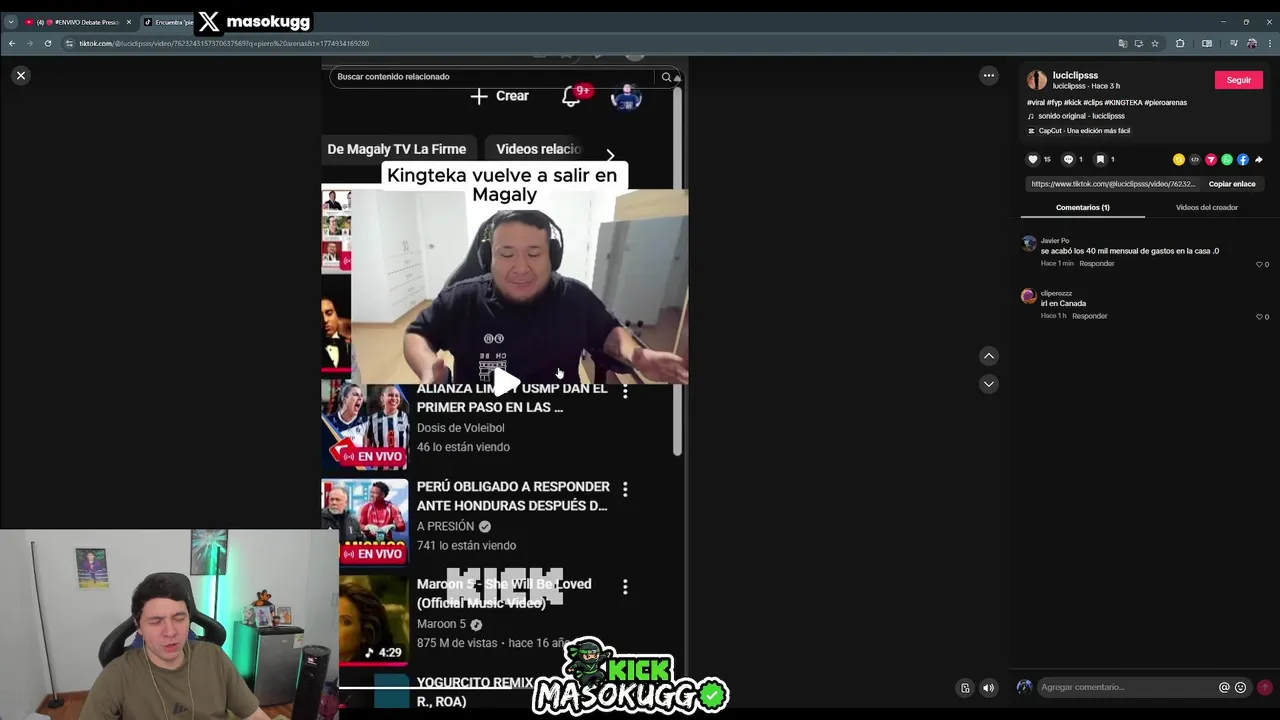Like the video with the heart icon

coord(1033,159)
